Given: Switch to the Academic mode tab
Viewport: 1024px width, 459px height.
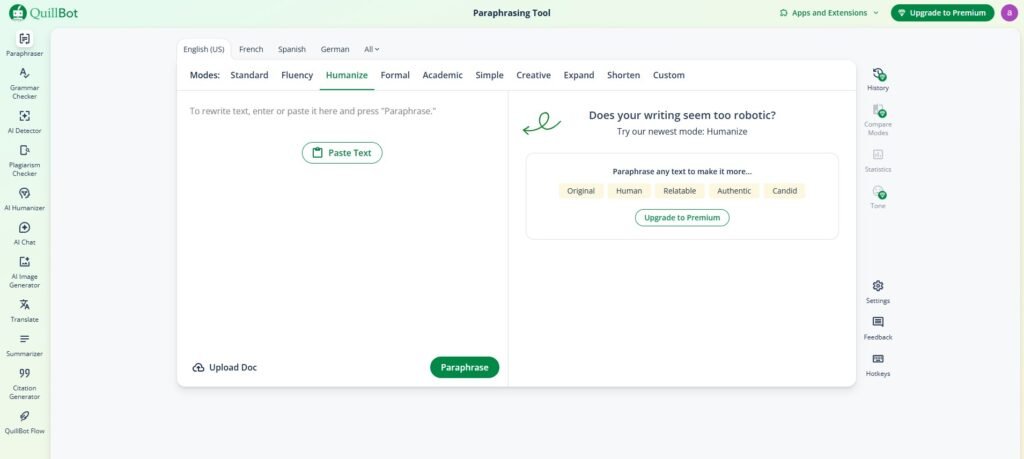Looking at the screenshot, I should click(x=442, y=75).
